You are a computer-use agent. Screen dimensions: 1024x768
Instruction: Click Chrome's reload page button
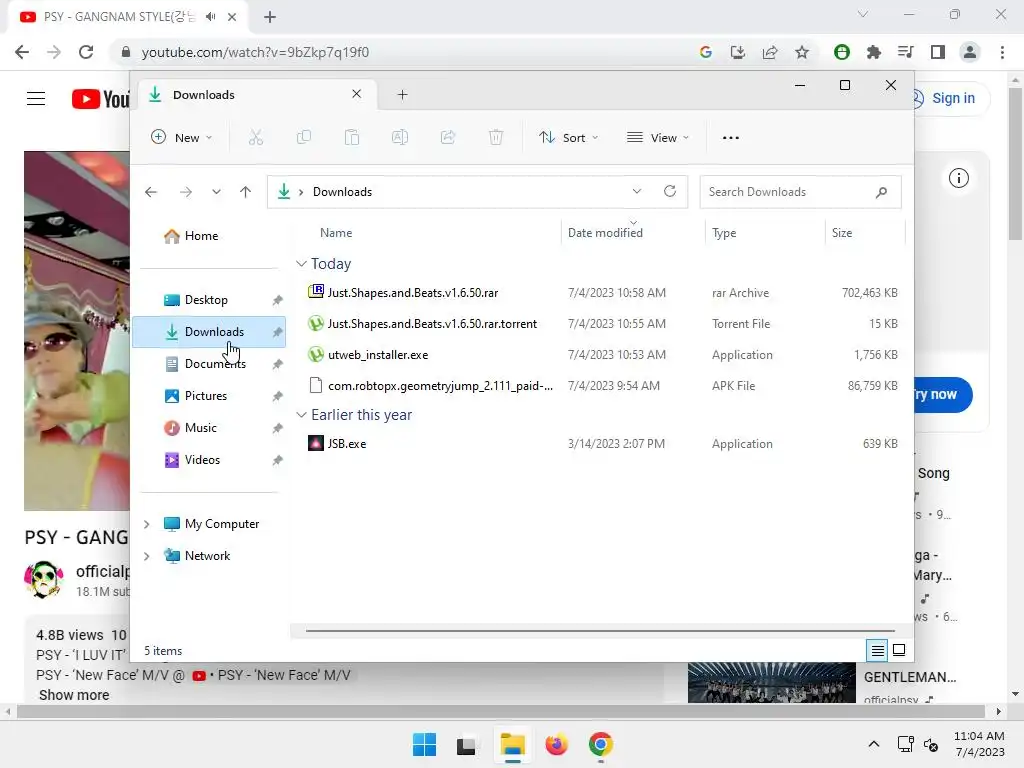(x=86, y=52)
